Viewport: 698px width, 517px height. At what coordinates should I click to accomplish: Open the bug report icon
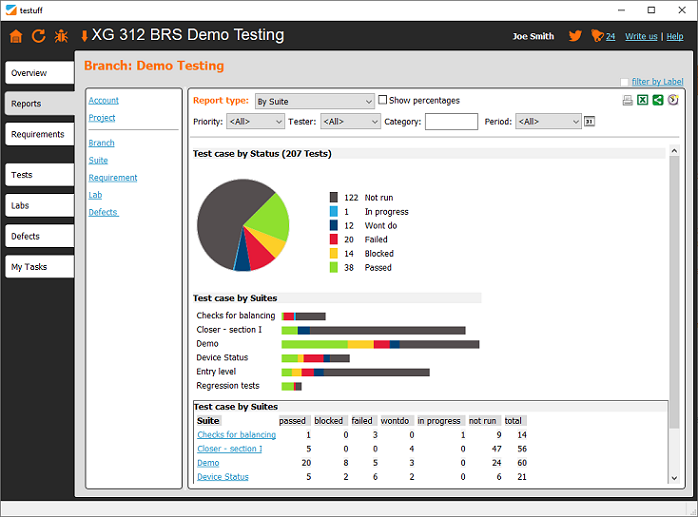click(x=61, y=36)
